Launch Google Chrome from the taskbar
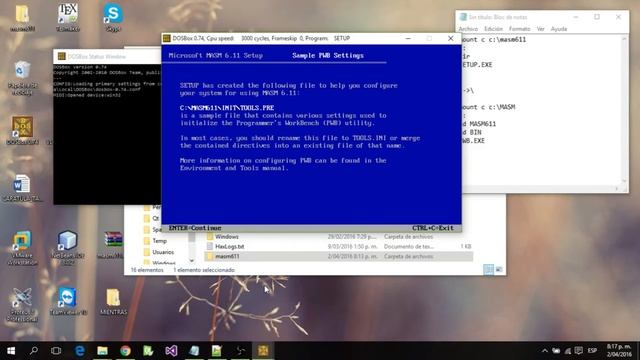 tap(125, 351)
